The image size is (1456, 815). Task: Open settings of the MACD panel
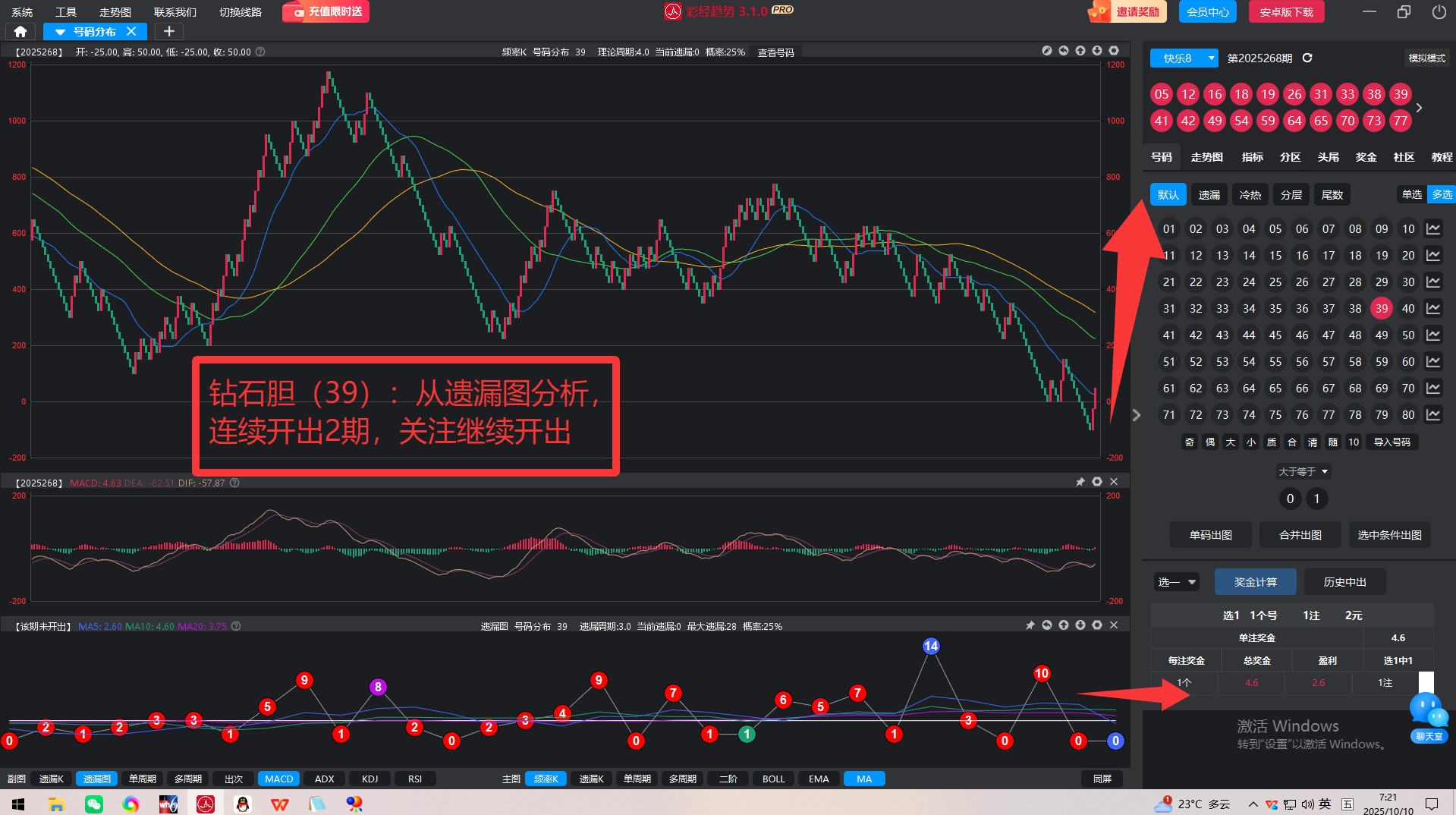(x=1096, y=482)
